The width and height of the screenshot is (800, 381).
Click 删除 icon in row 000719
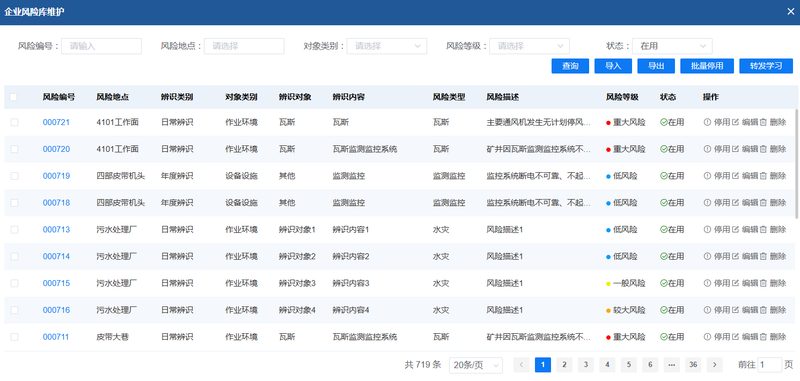[763, 176]
